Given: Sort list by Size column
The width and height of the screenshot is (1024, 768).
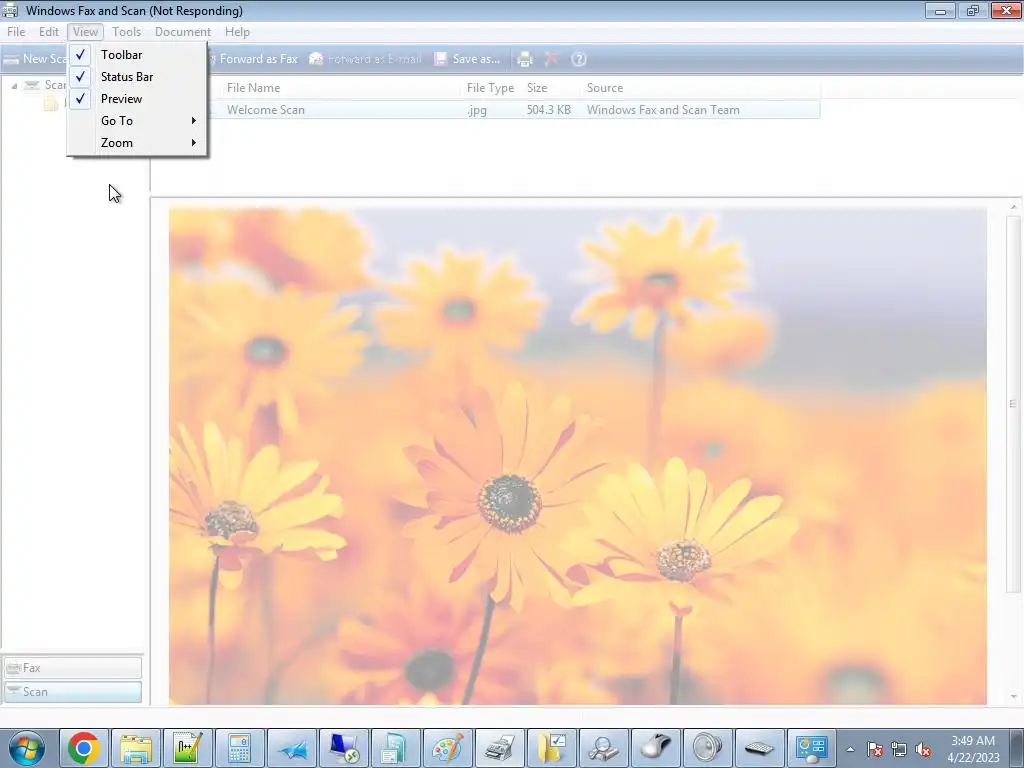Looking at the screenshot, I should (537, 88).
